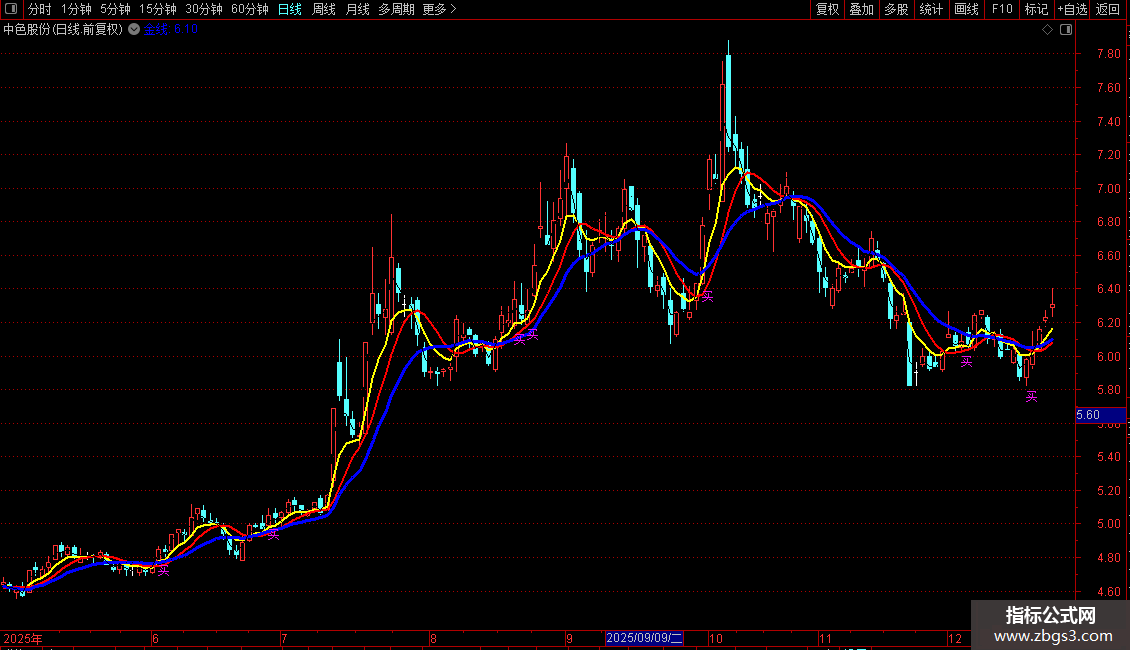Image resolution: width=1130 pixels, height=650 pixels.
Task: Open the 多周期 multi-period view
Action: coord(396,9)
